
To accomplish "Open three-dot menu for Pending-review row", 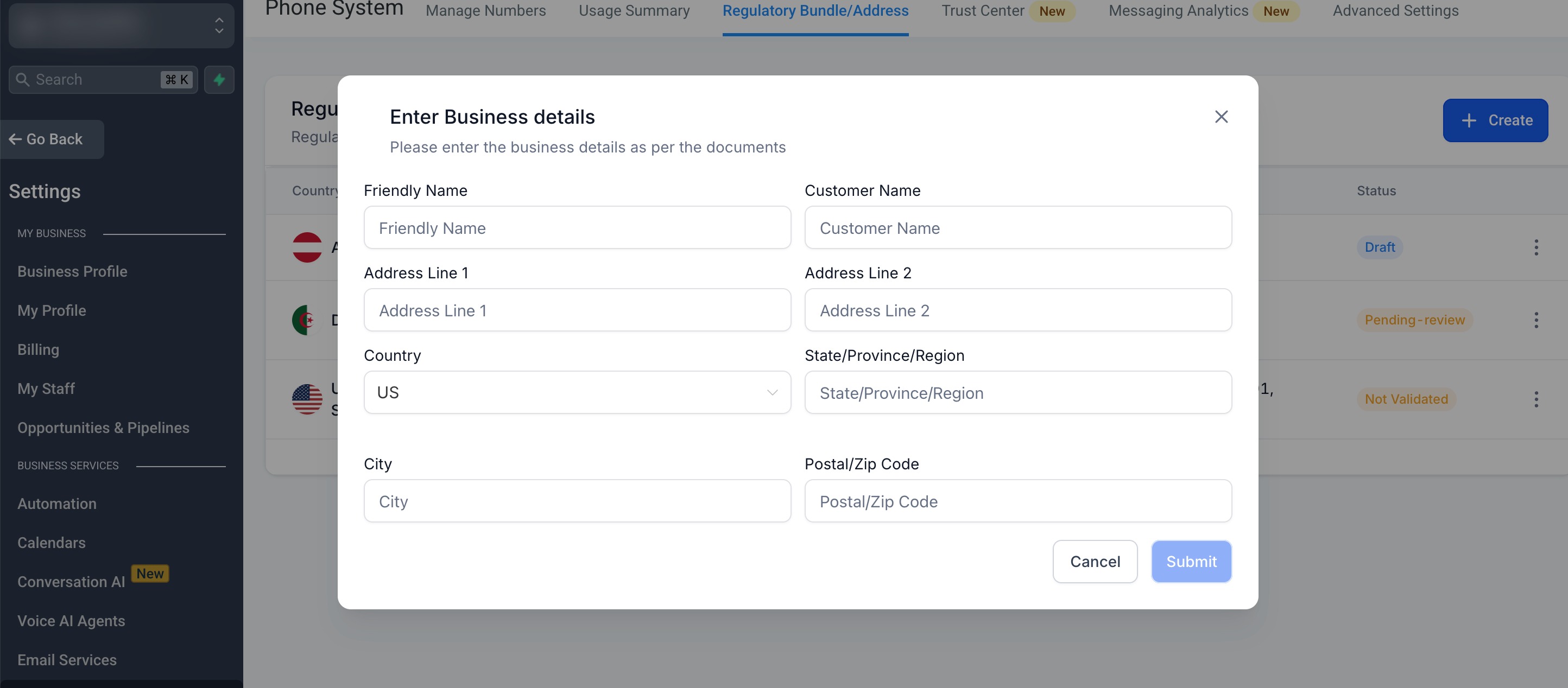I will tap(1536, 320).
